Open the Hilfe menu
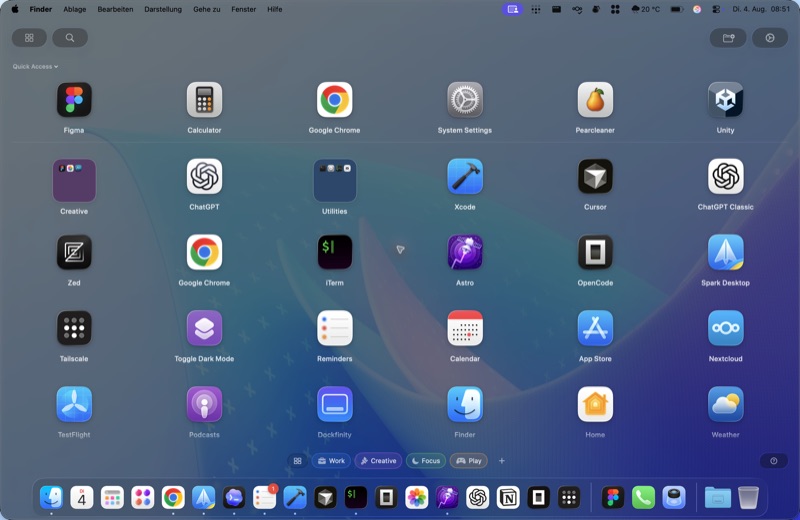Screen dimensions: 800x520 274,9
